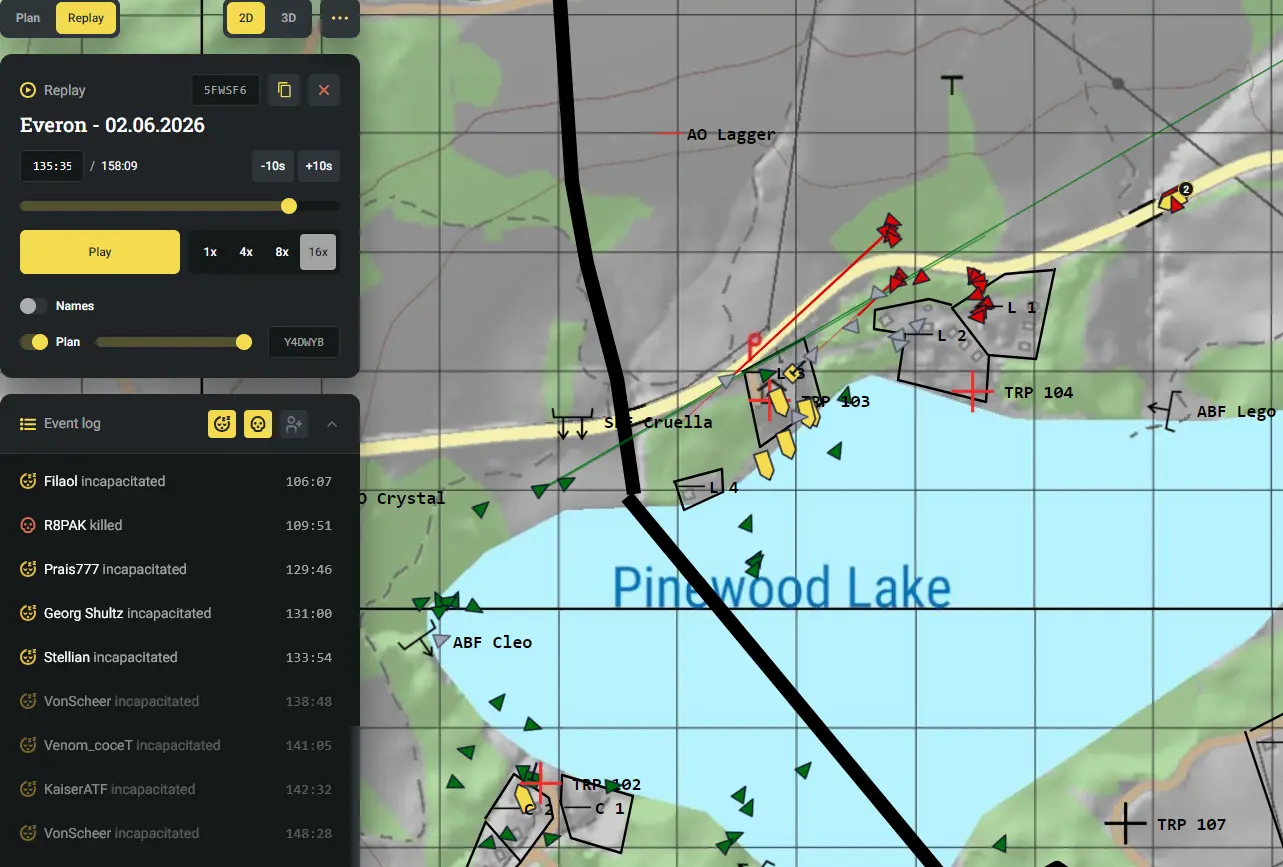Click the numbered vehicle marker on the road
The width and height of the screenshot is (1283, 867).
click(x=1173, y=199)
